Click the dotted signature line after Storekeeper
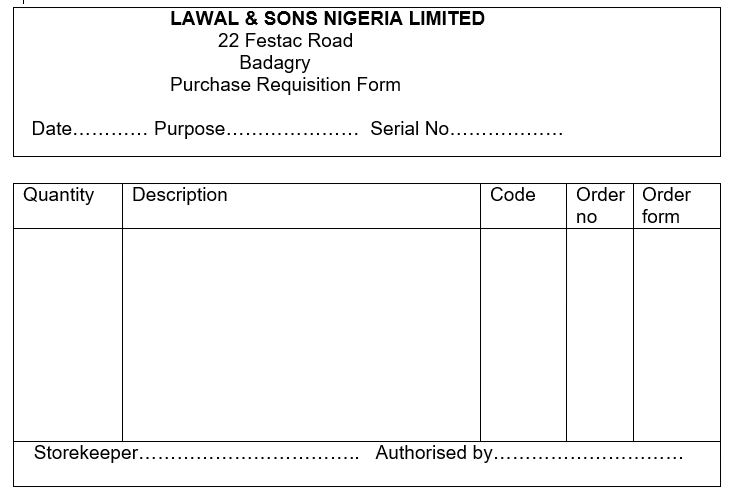 click(249, 455)
